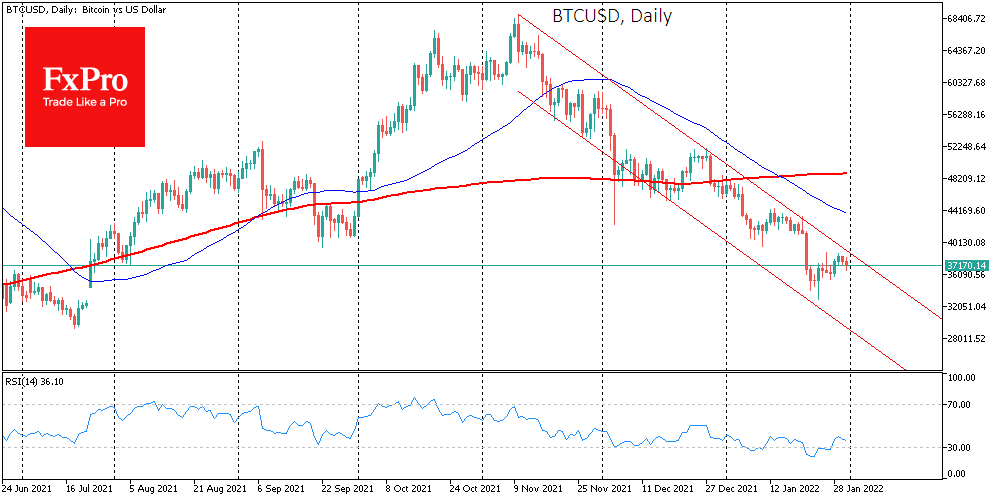Click the RSI 70.00 level label
The height and width of the screenshot is (500, 1000).
pos(962,405)
